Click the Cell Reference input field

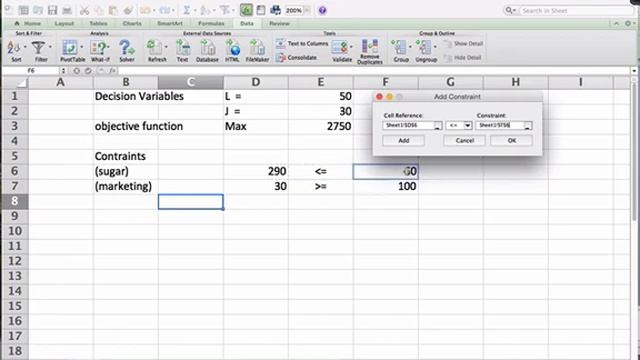coord(408,125)
